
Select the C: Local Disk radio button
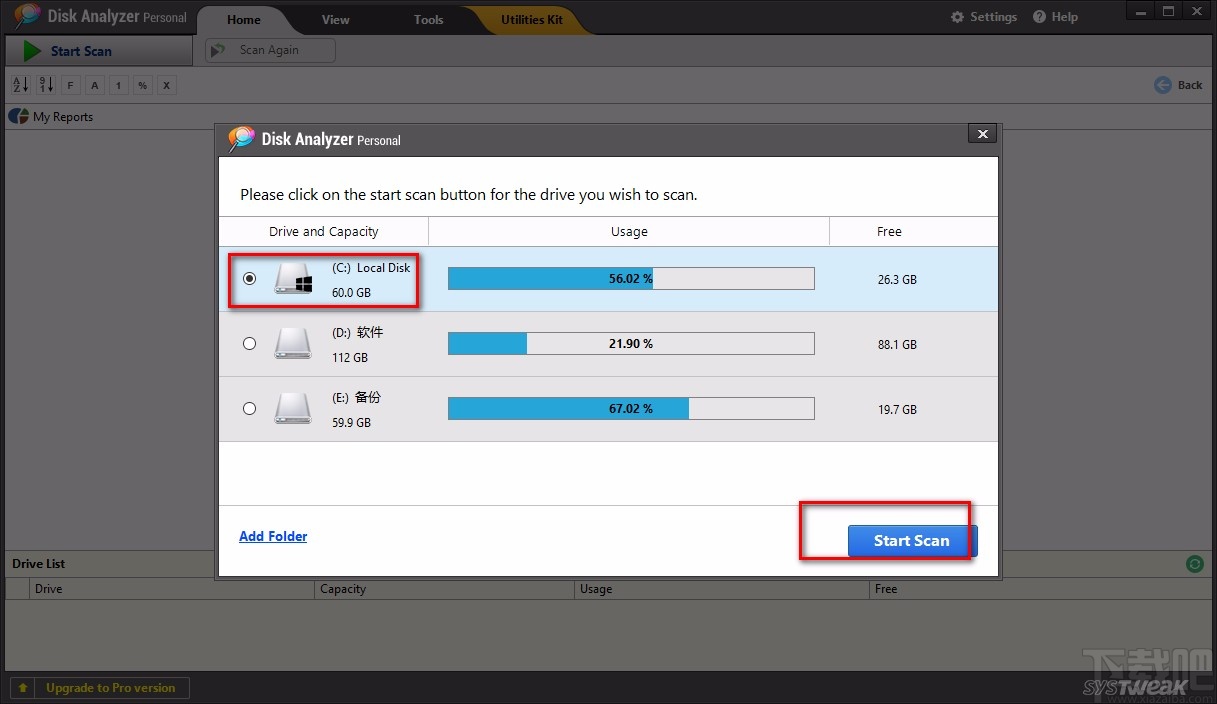[249, 279]
